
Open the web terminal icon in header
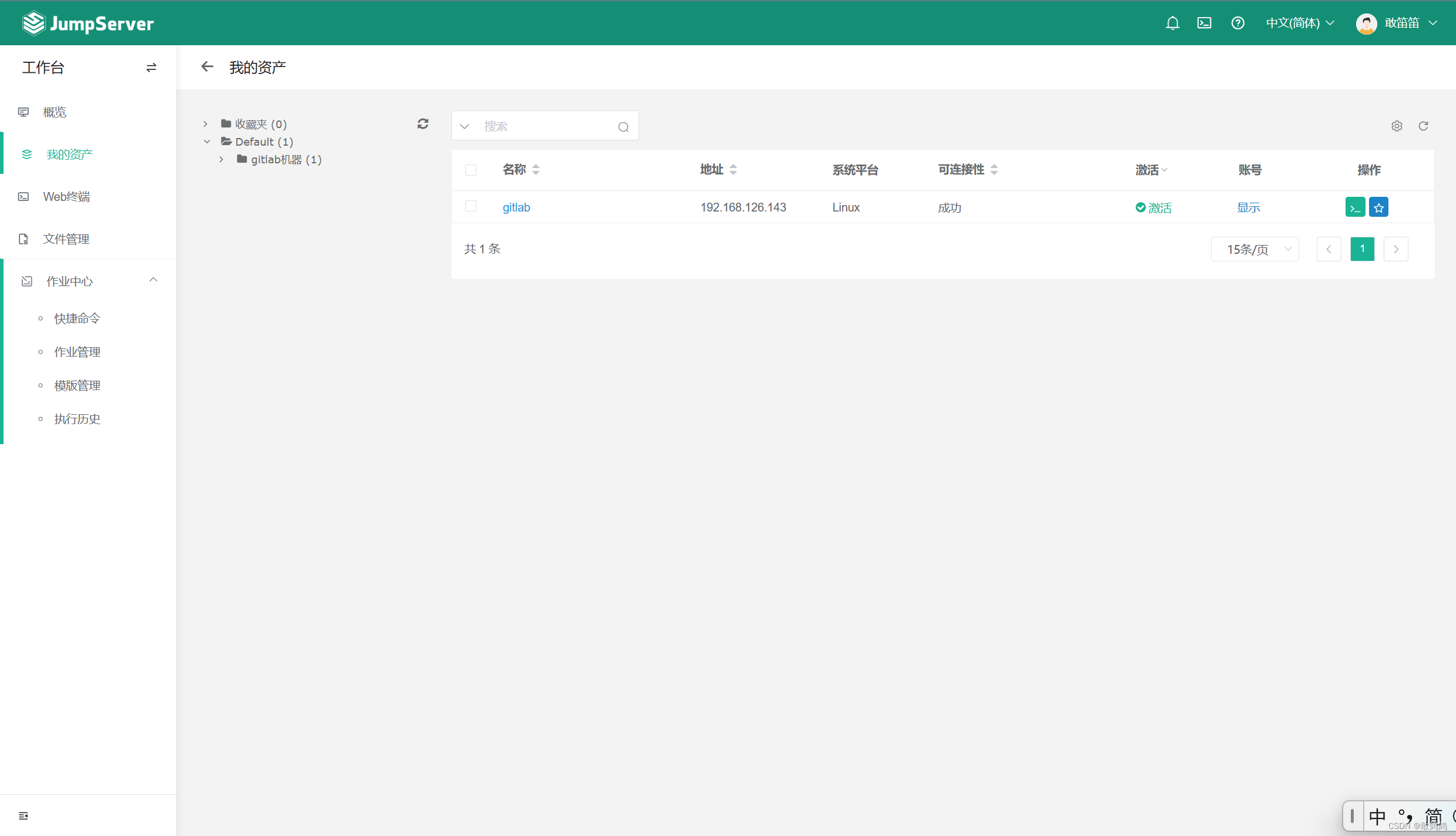1204,23
